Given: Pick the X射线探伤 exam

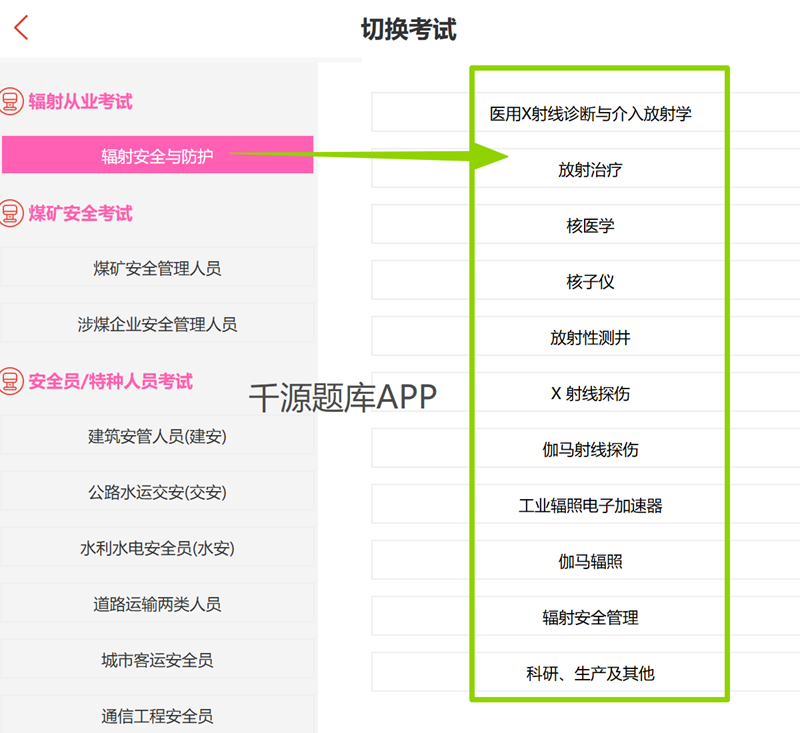Looking at the screenshot, I should pos(590,394).
